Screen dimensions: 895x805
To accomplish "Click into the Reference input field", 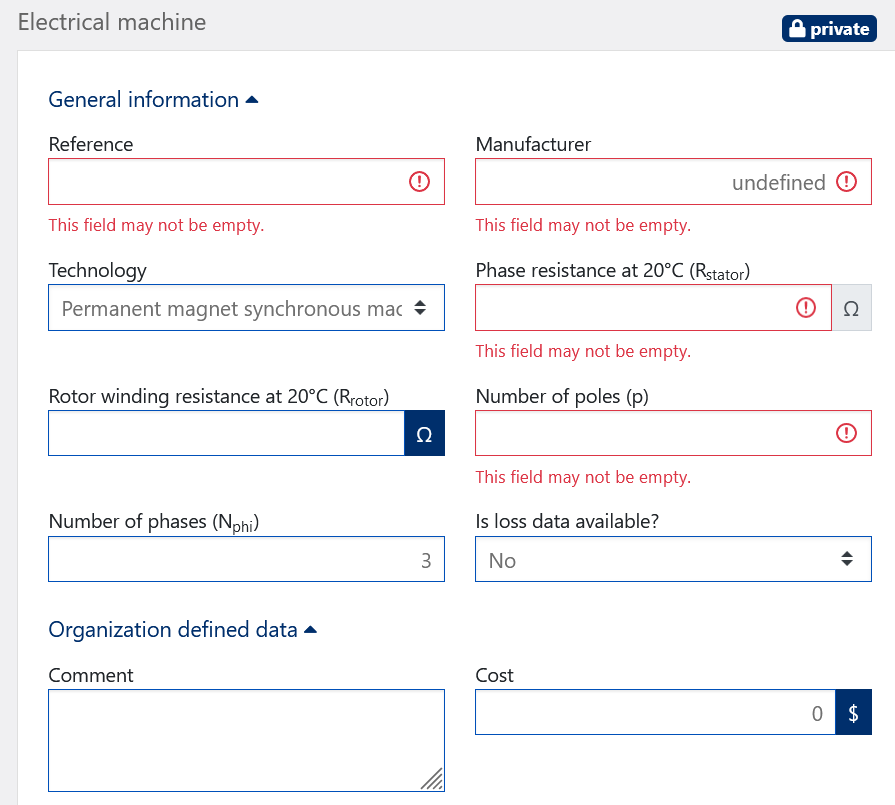I will coord(226,182).
